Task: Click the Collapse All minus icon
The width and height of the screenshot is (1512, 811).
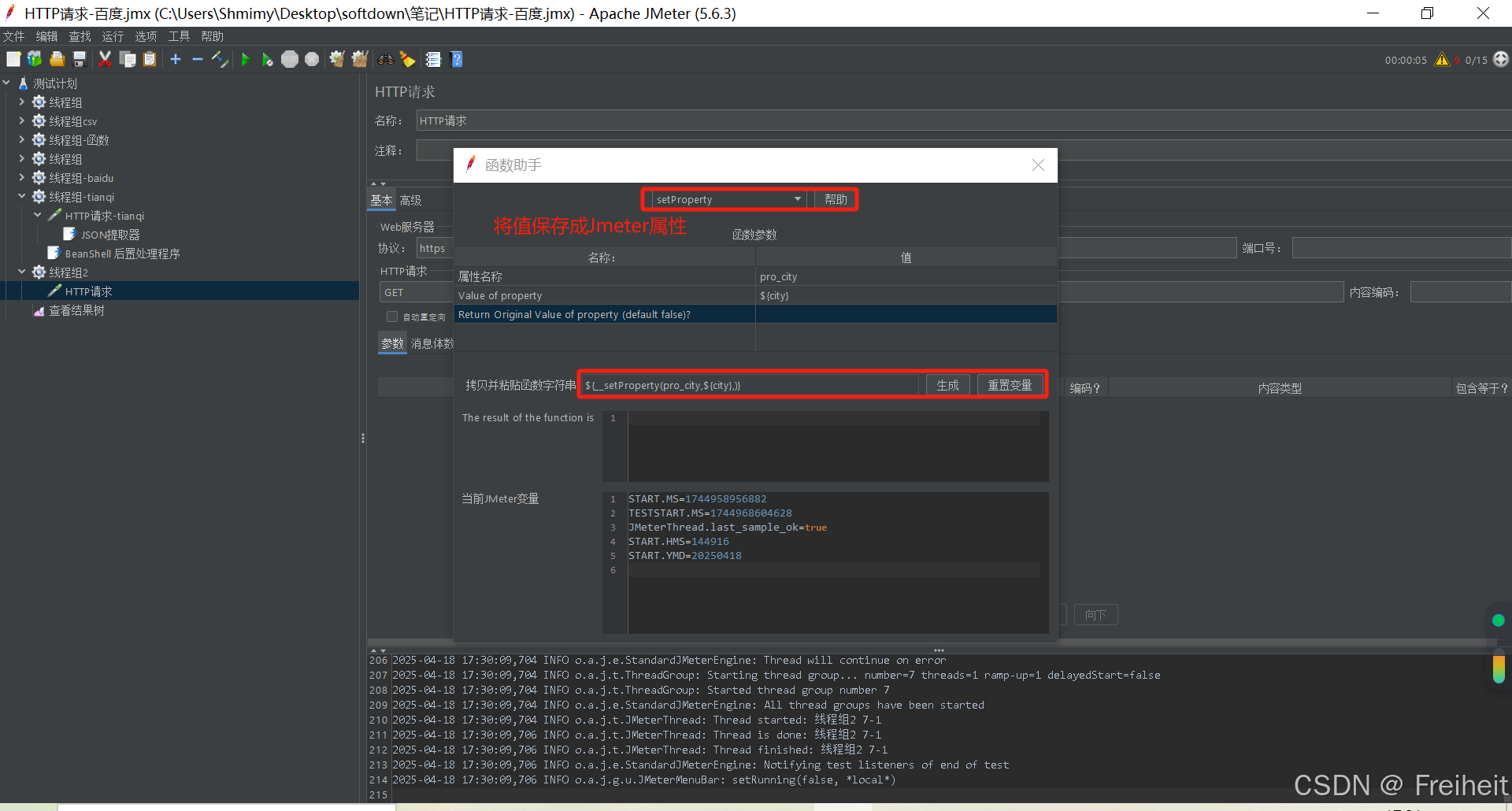Action: (198, 59)
